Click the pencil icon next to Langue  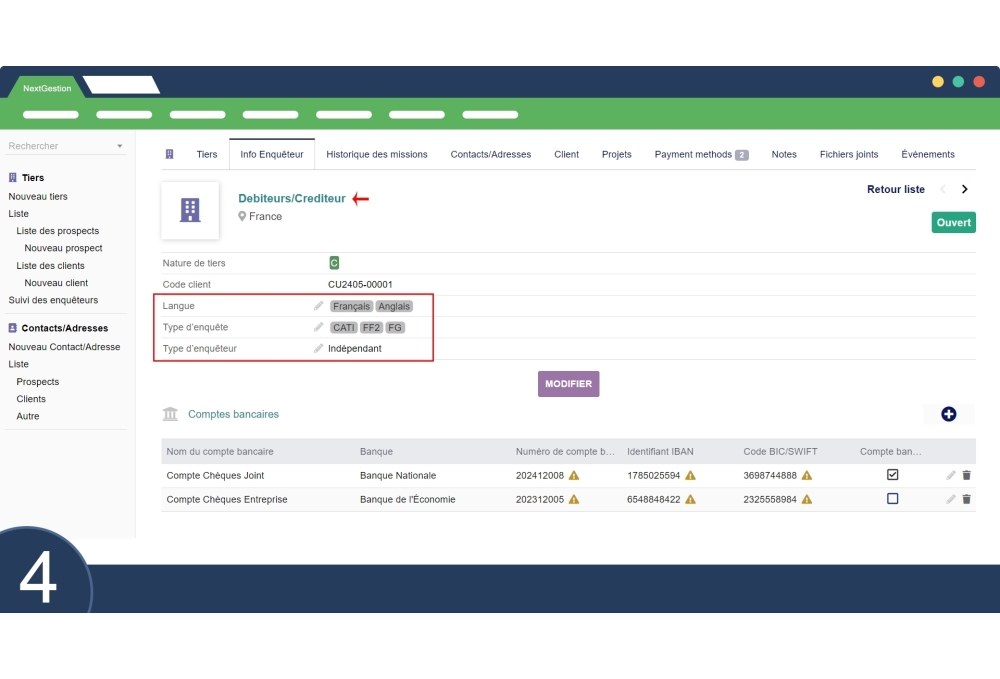coord(319,306)
